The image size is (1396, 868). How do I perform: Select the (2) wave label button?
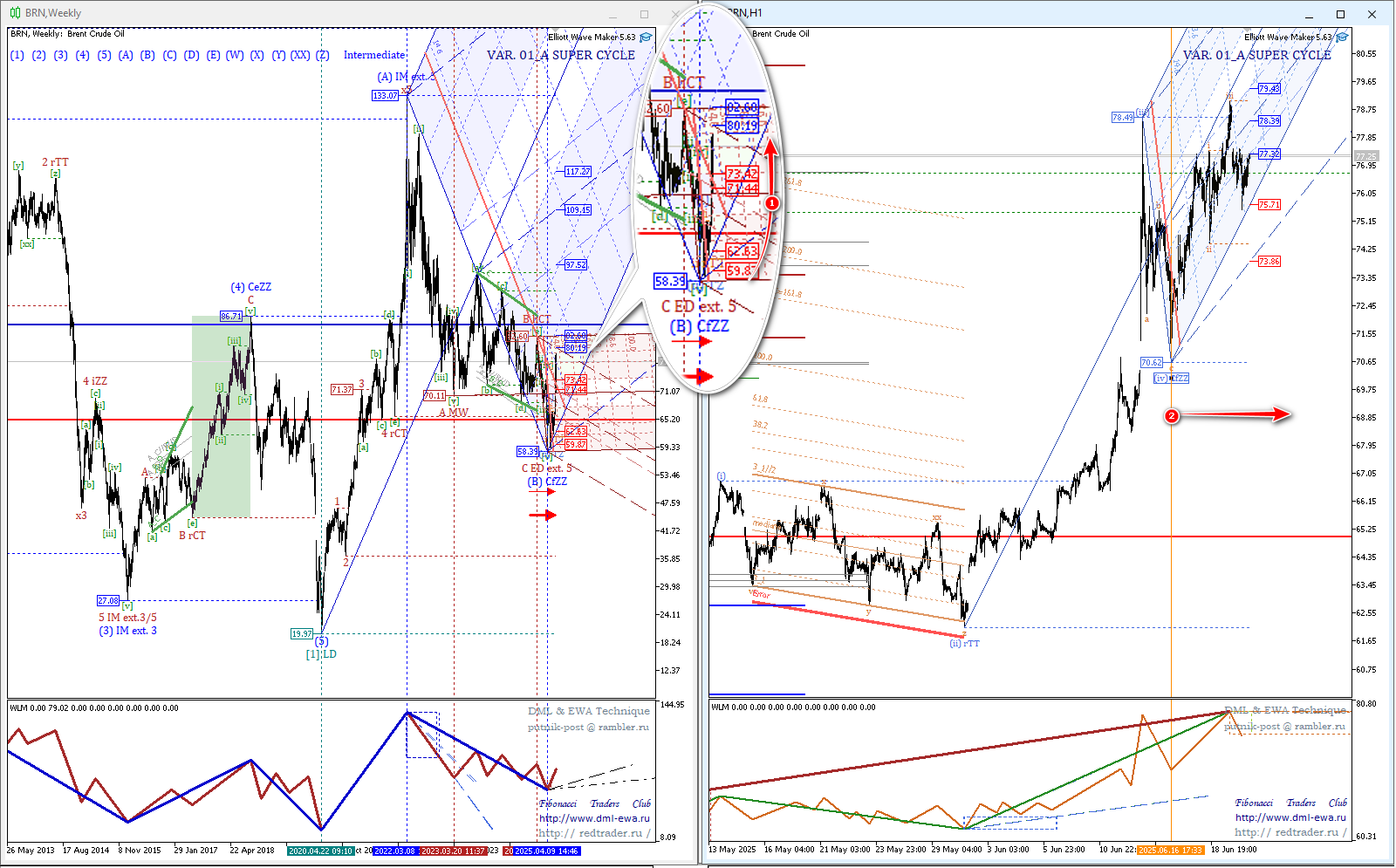39,55
